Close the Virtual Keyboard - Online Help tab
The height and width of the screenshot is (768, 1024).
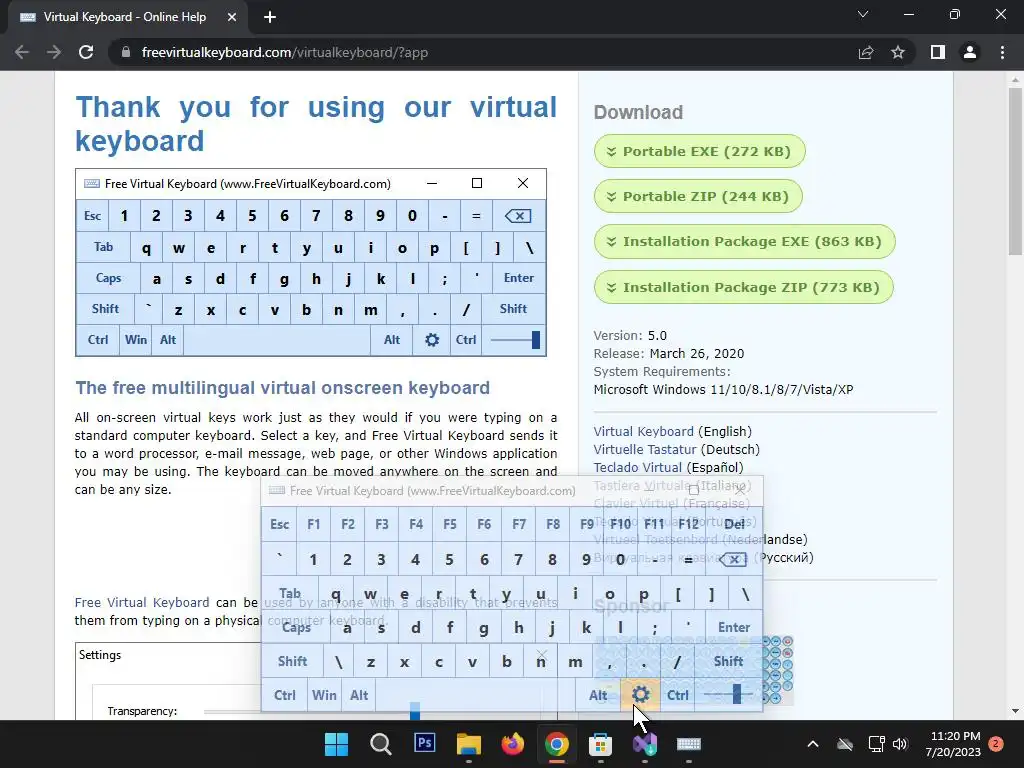tap(232, 17)
